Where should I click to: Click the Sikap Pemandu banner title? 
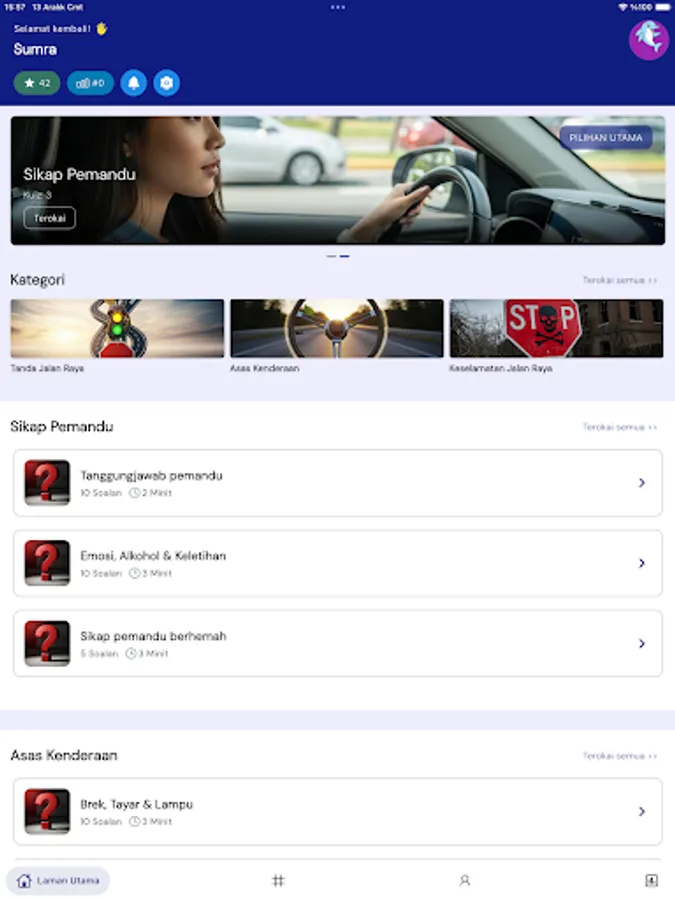pyautogui.click(x=79, y=174)
